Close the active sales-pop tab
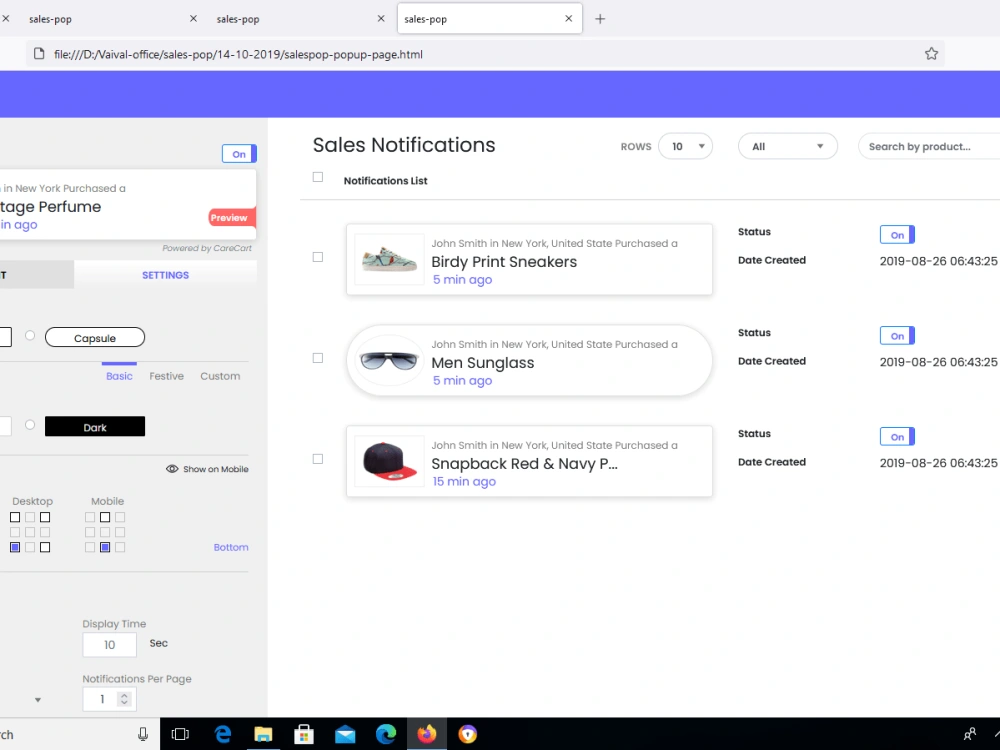 coord(568,18)
